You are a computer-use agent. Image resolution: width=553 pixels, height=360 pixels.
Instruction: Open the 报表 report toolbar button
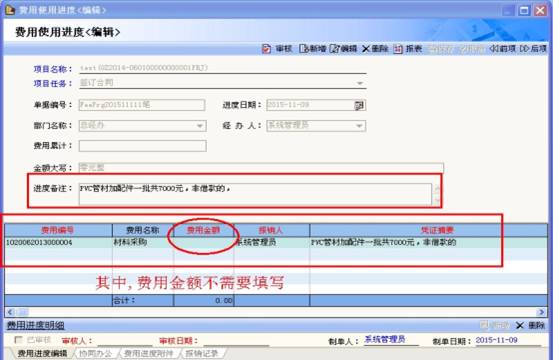pyautogui.click(x=408, y=49)
